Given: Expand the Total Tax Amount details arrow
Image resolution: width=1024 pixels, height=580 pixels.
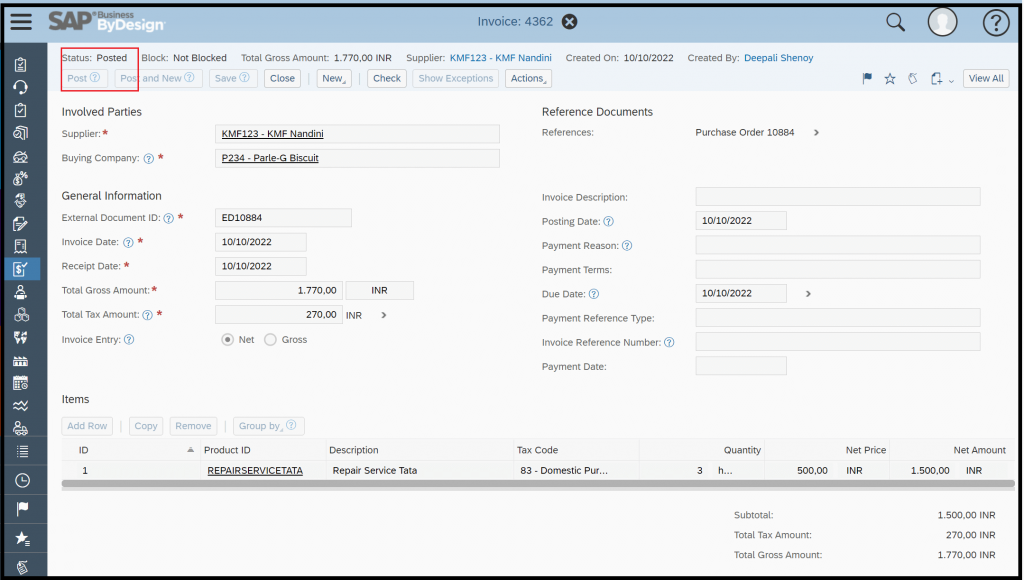Looking at the screenshot, I should point(384,315).
